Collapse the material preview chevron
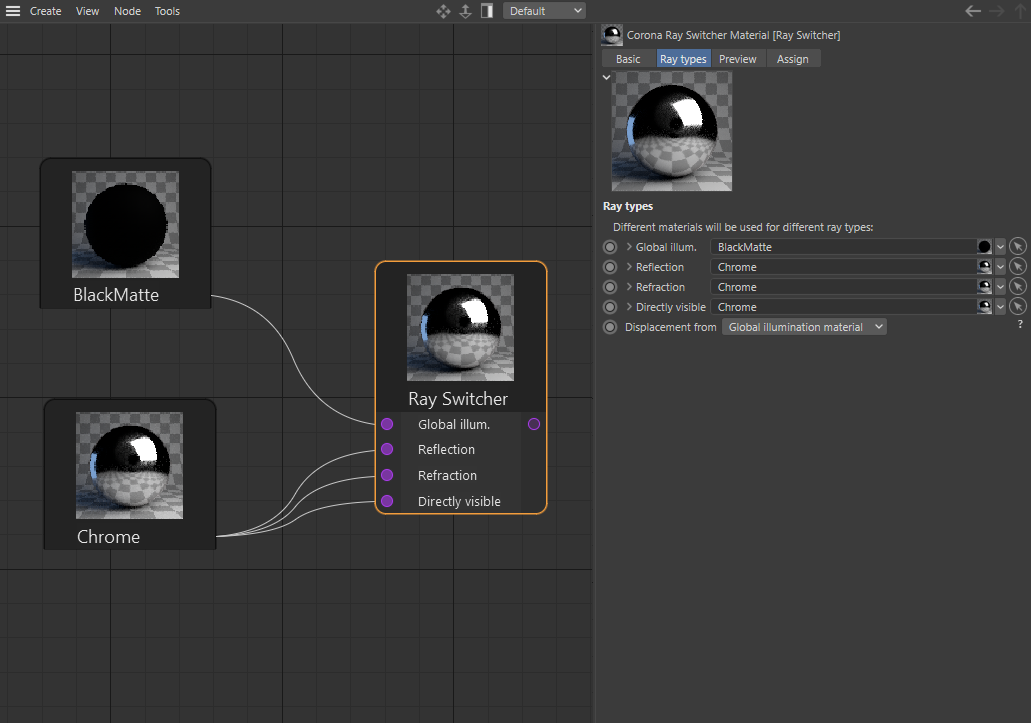 click(x=606, y=77)
